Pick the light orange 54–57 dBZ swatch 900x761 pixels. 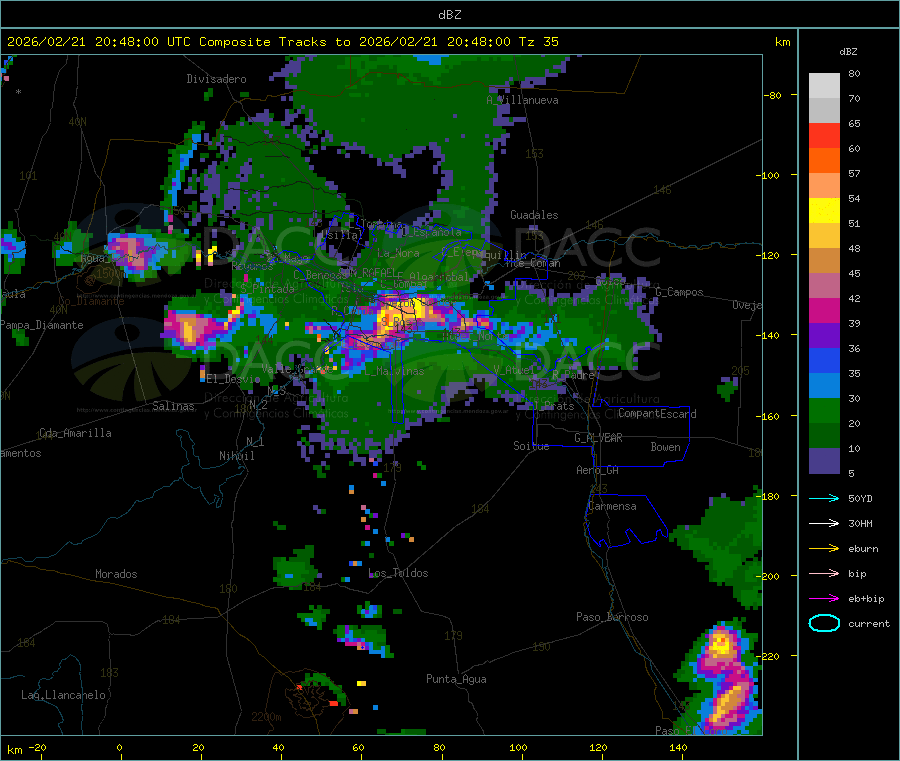tap(824, 185)
